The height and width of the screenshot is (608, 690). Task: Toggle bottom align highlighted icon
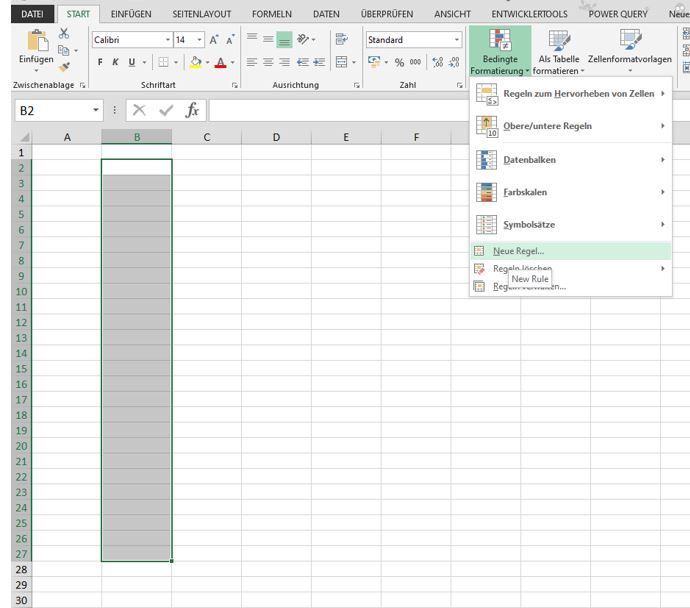(x=284, y=39)
